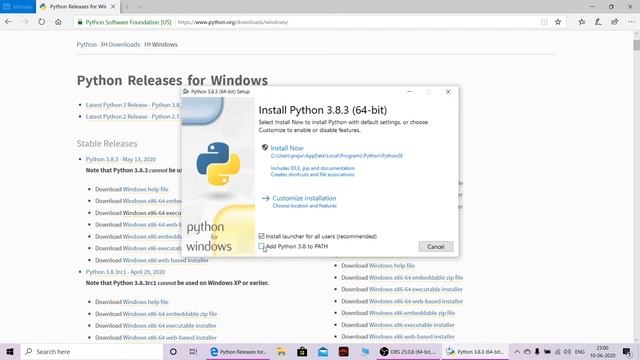Open Cortana circle icon on taskbar

[x=173, y=351]
